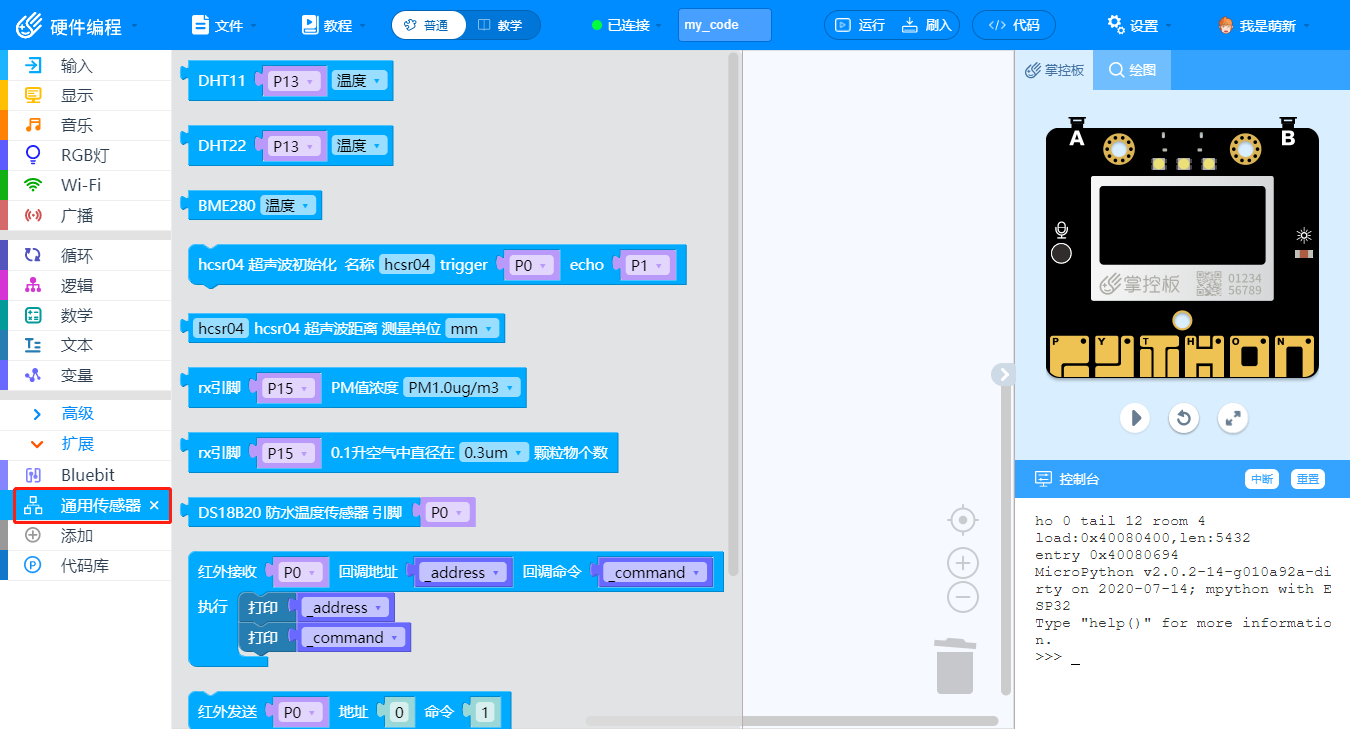This screenshot has height=729, width=1350.
Task: Click the light sensor icon on the board
Action: tap(1303, 236)
